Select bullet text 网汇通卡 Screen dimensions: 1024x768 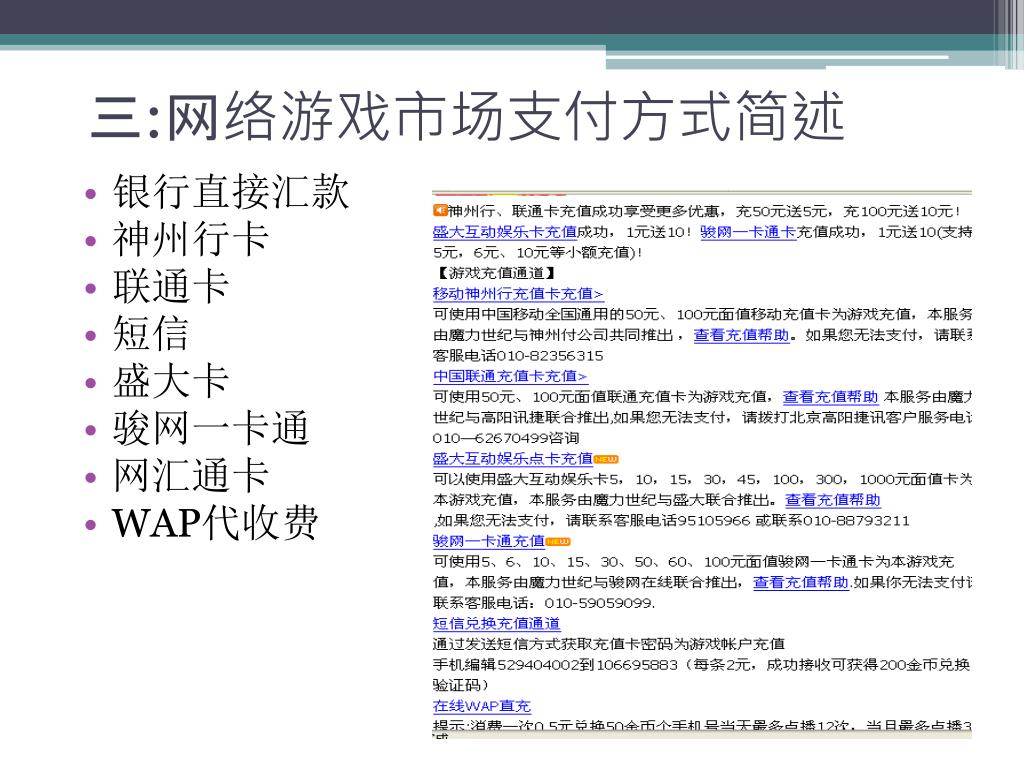191,475
